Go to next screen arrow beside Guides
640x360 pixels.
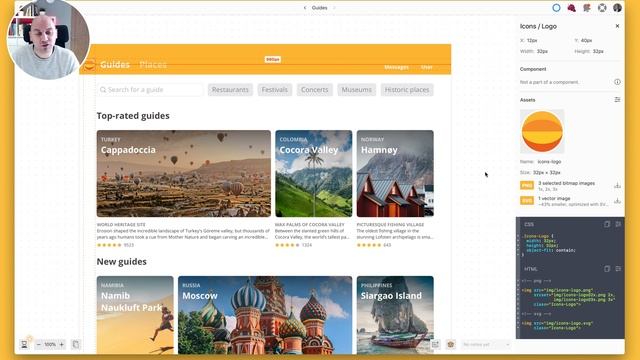point(334,8)
